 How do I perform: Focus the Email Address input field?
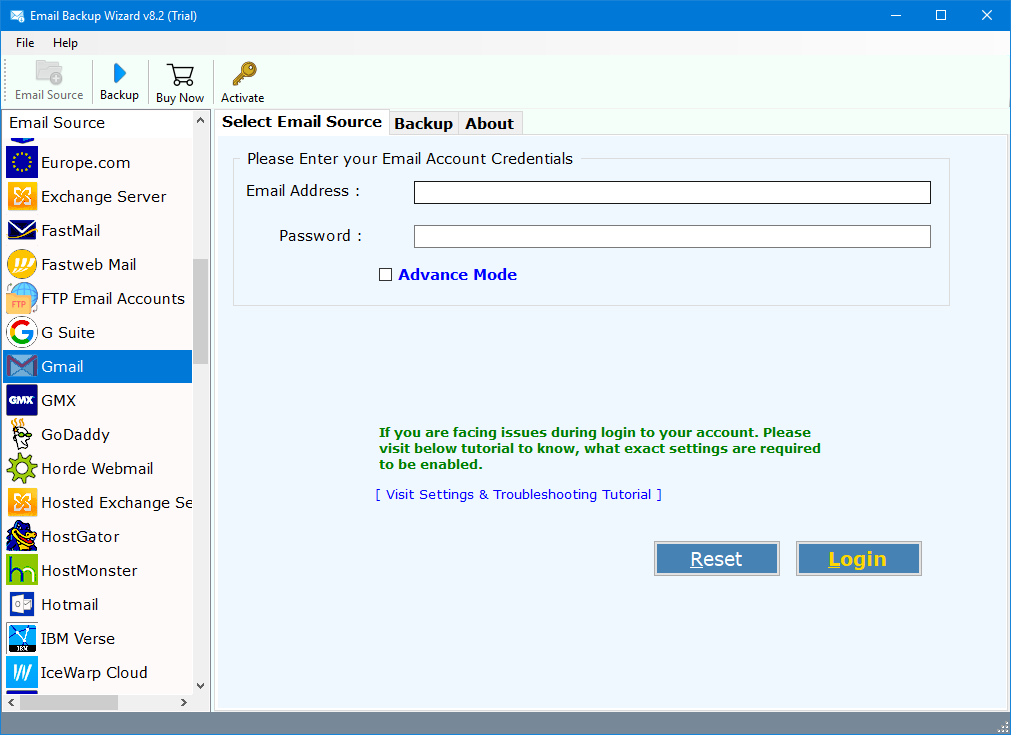[672, 192]
